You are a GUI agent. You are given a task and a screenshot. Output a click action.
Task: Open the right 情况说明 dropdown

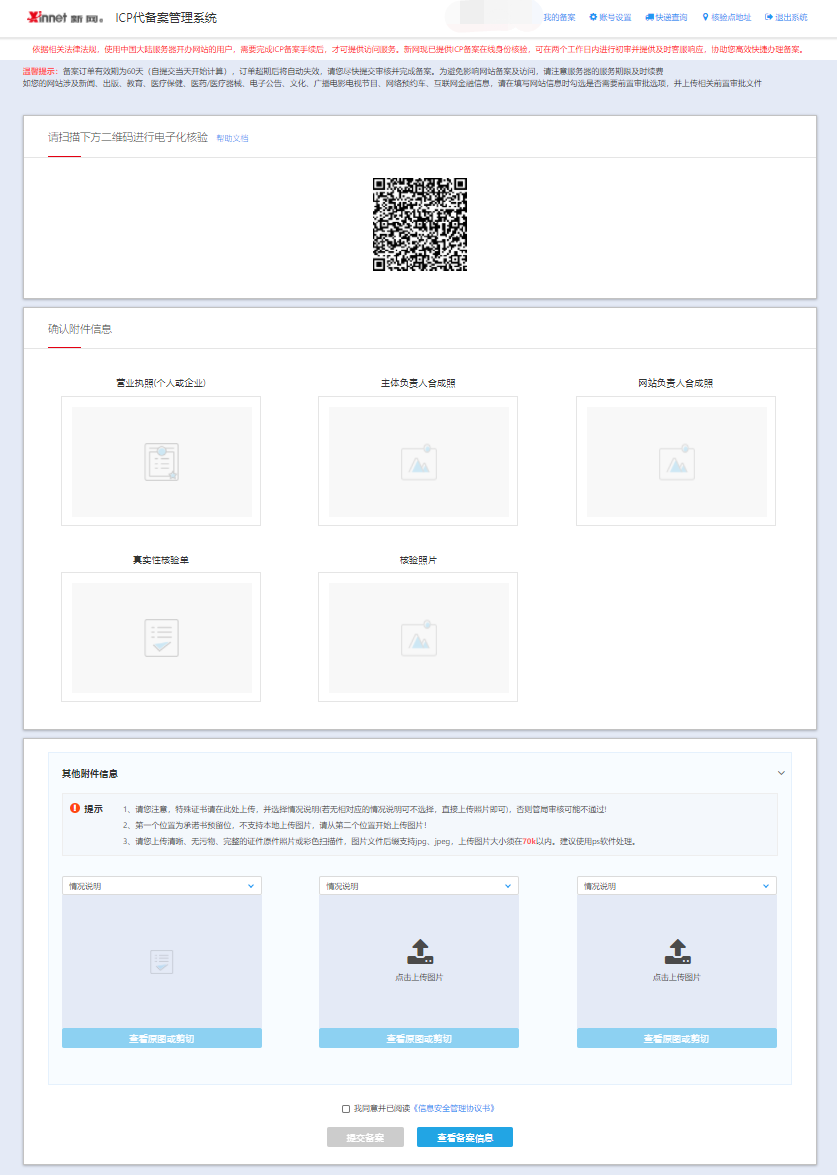point(676,886)
